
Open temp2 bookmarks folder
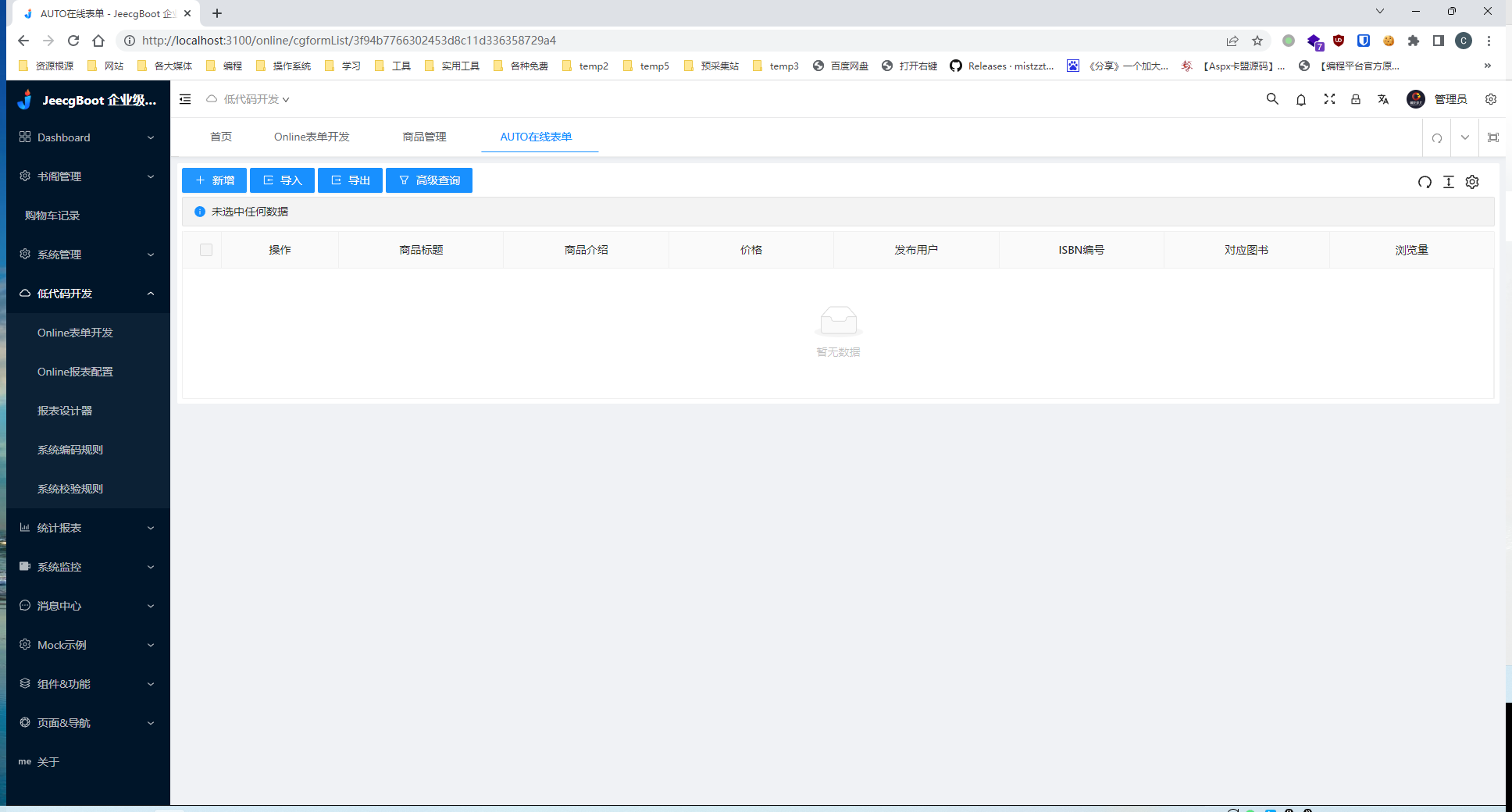coord(586,66)
